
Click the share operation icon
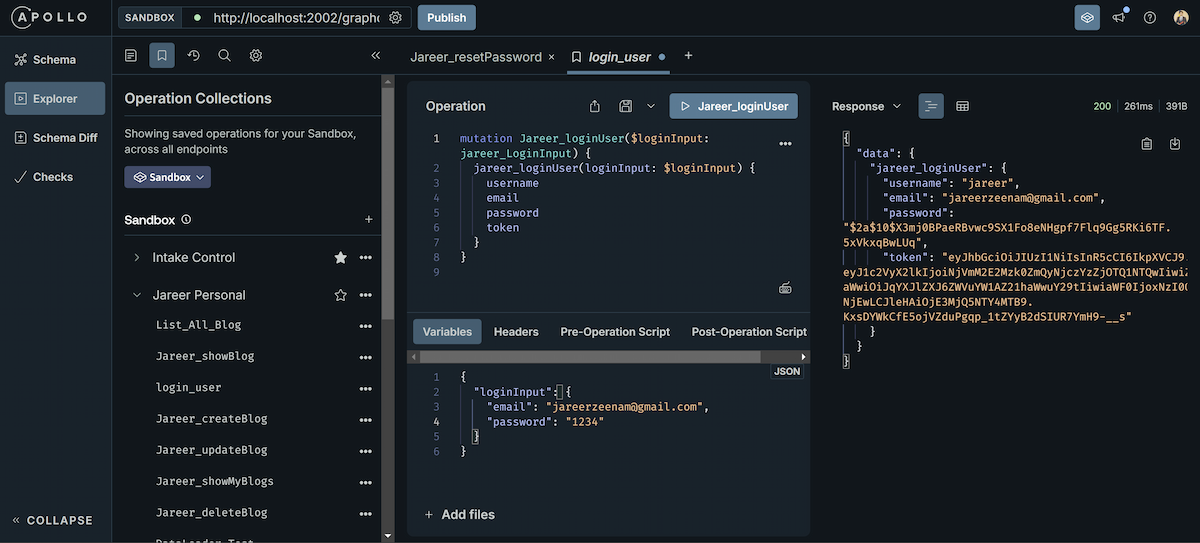[595, 106]
